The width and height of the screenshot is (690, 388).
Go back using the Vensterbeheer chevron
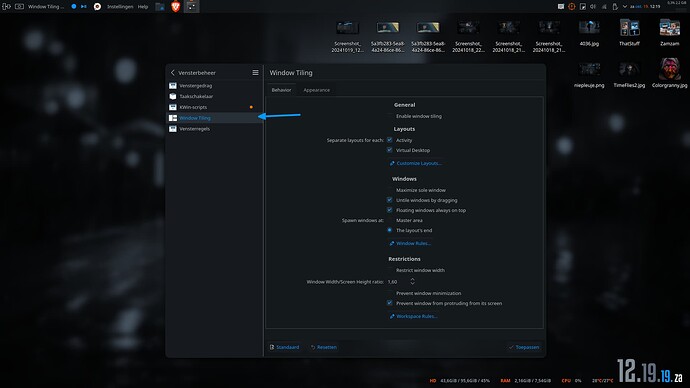(172, 73)
